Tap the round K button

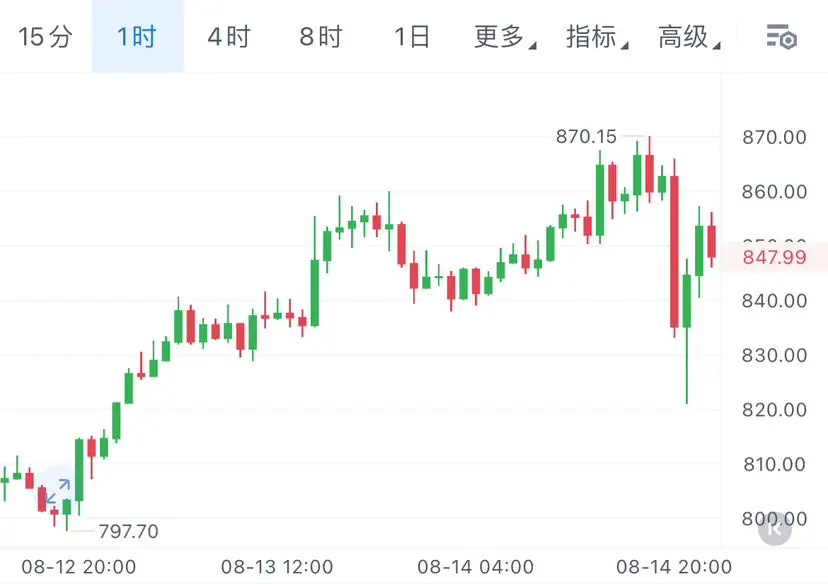pos(774,529)
